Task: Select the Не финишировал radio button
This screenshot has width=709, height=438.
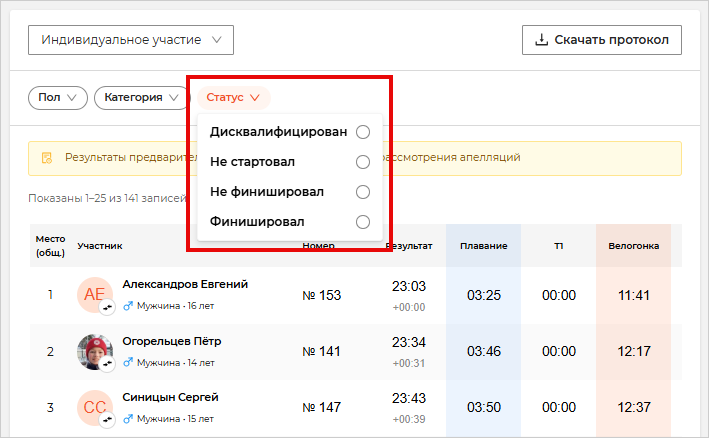Action: click(363, 192)
